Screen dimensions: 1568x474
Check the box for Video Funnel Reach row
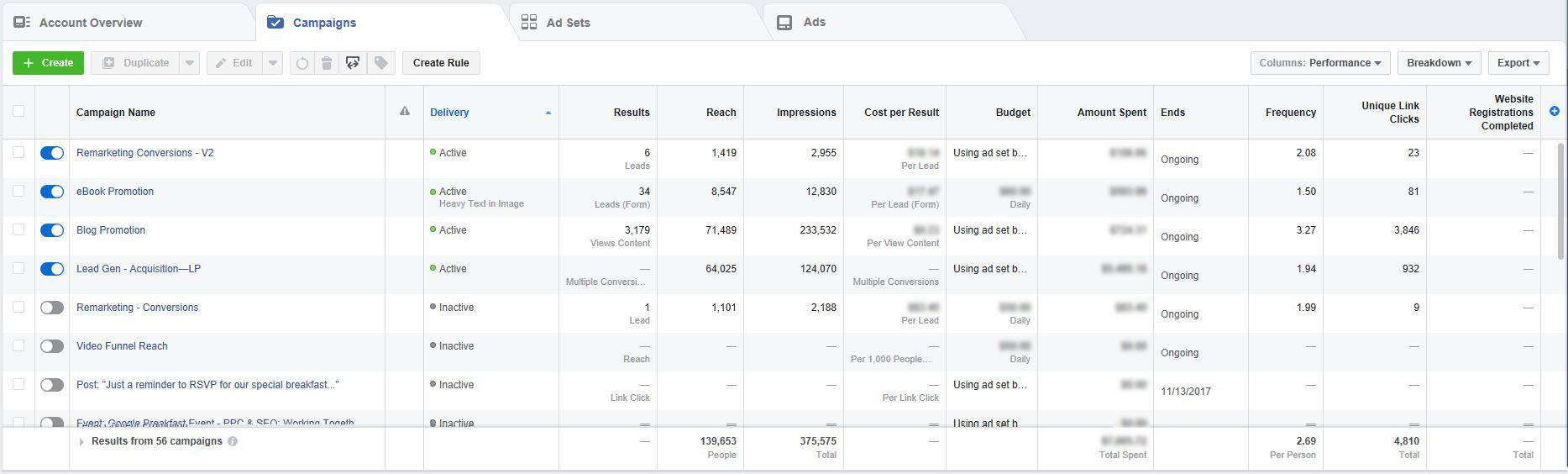[18, 345]
